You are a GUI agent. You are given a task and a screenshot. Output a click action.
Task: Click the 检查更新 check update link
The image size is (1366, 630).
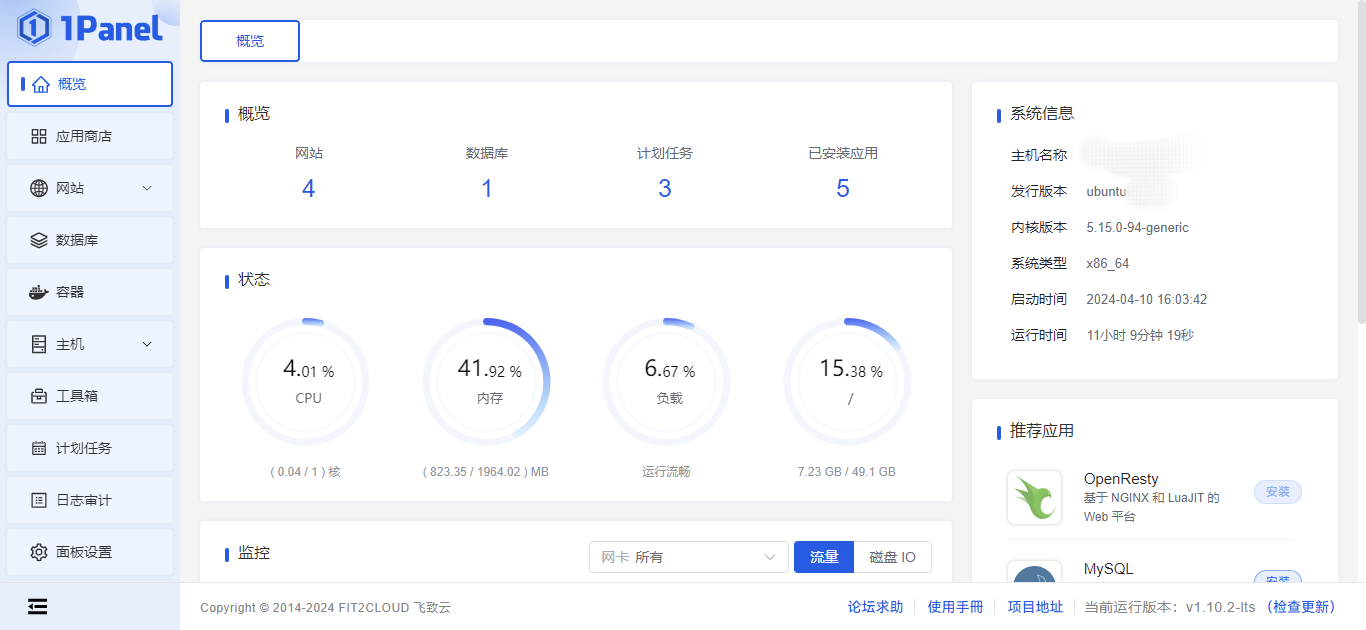point(1301,607)
